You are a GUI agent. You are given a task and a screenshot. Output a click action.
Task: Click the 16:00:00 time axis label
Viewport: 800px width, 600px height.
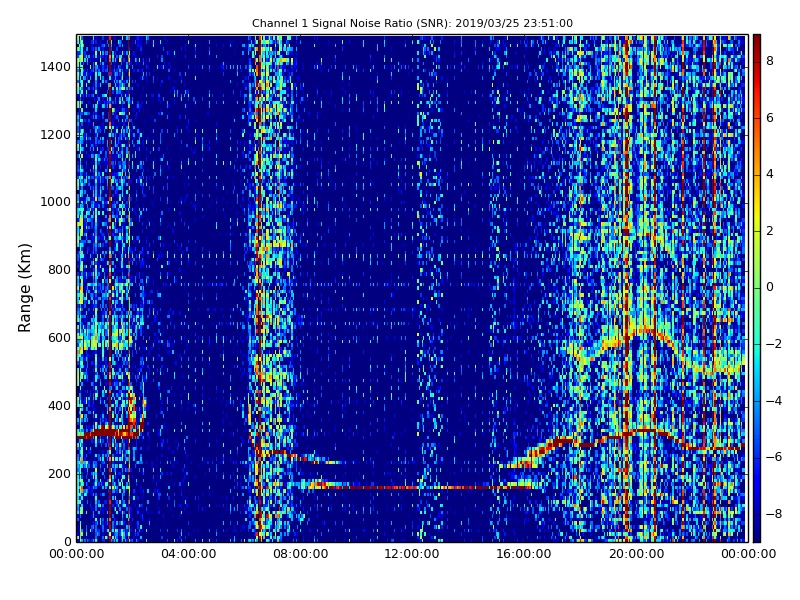pyautogui.click(x=524, y=554)
